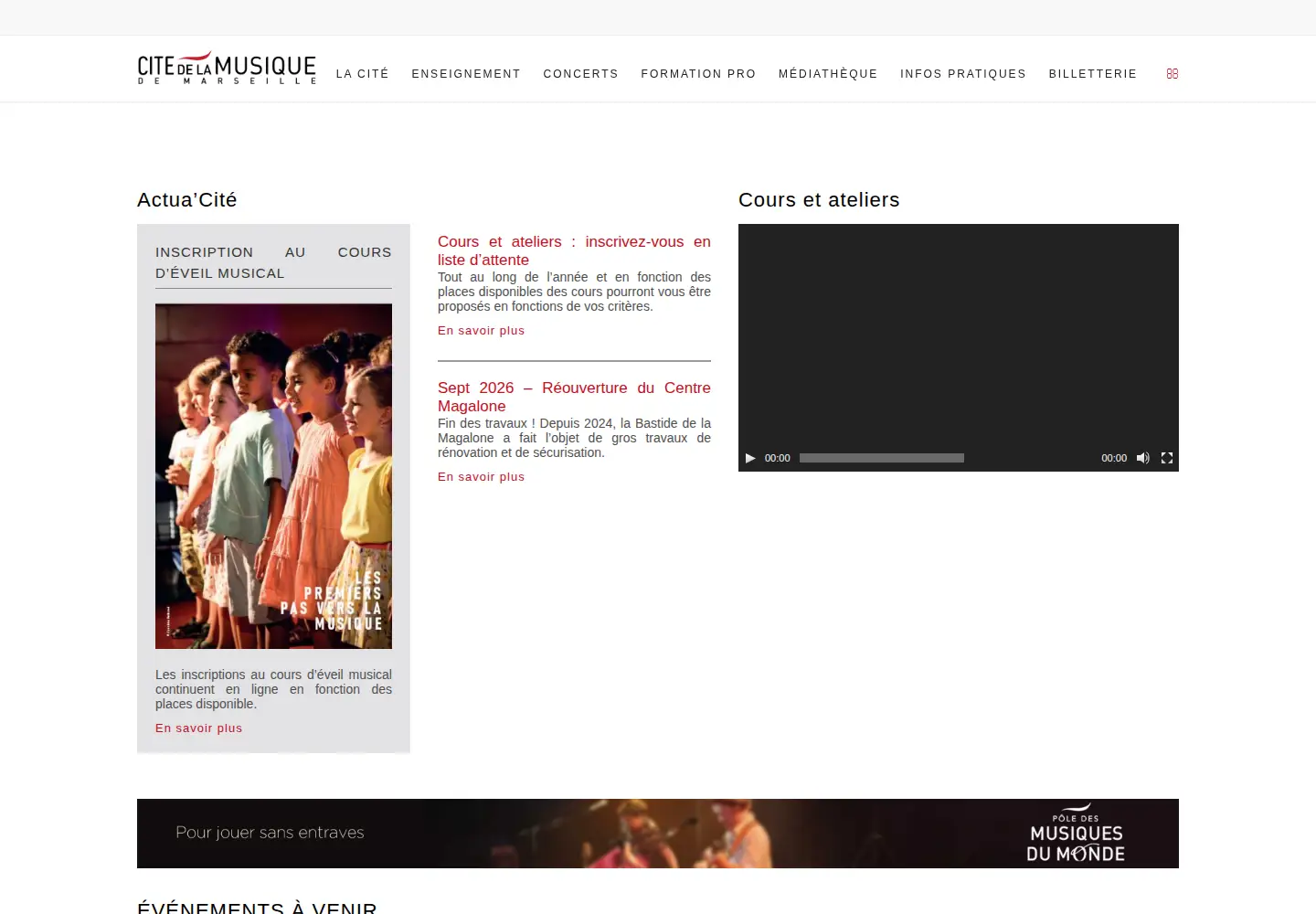Open the children's éveil musical poster image
Screen dimensions: 1316x914
(x=273, y=476)
